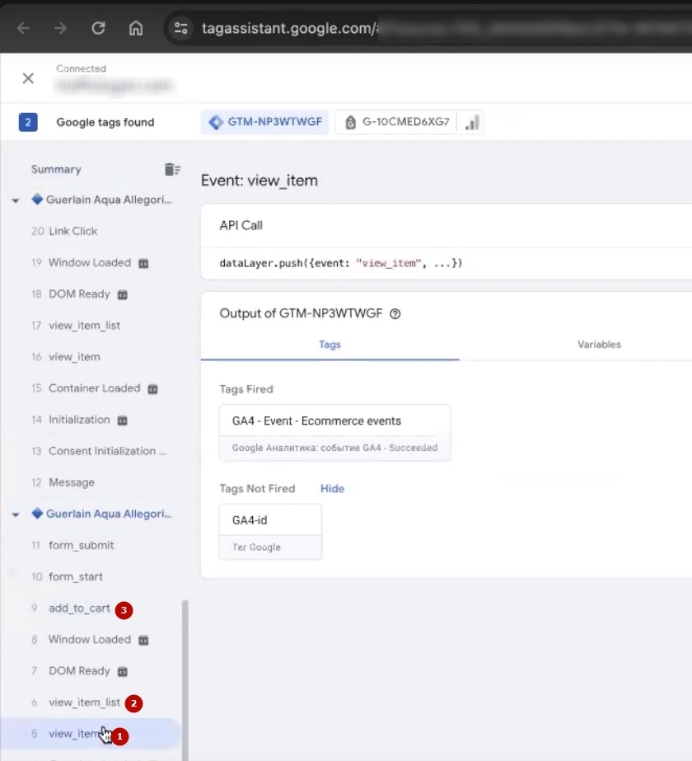Open the GA4 - Event - Ecommerce events tag card
Viewport: 692px width, 761px height.
tap(334, 432)
